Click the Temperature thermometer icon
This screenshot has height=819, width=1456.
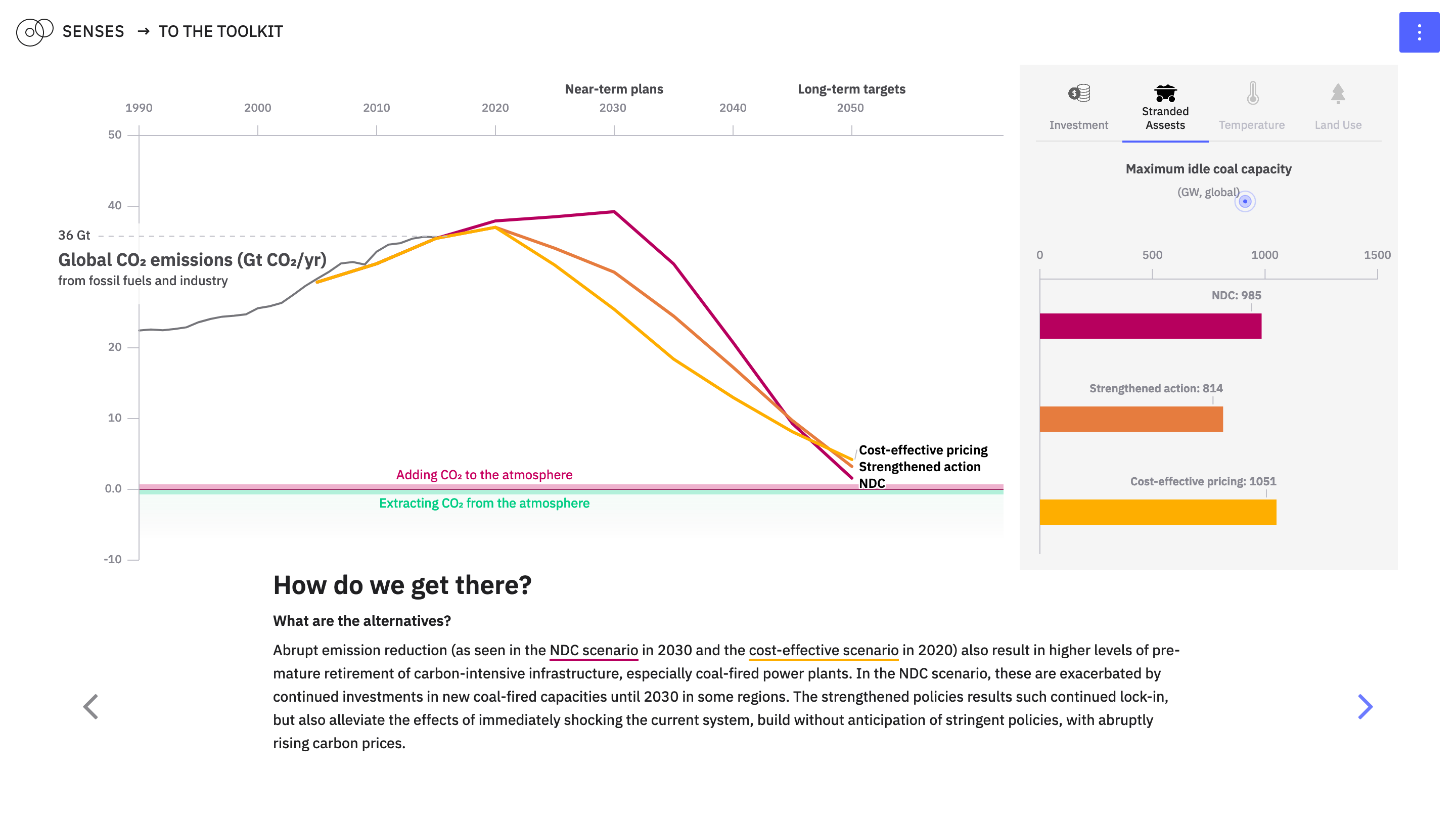tap(1253, 93)
